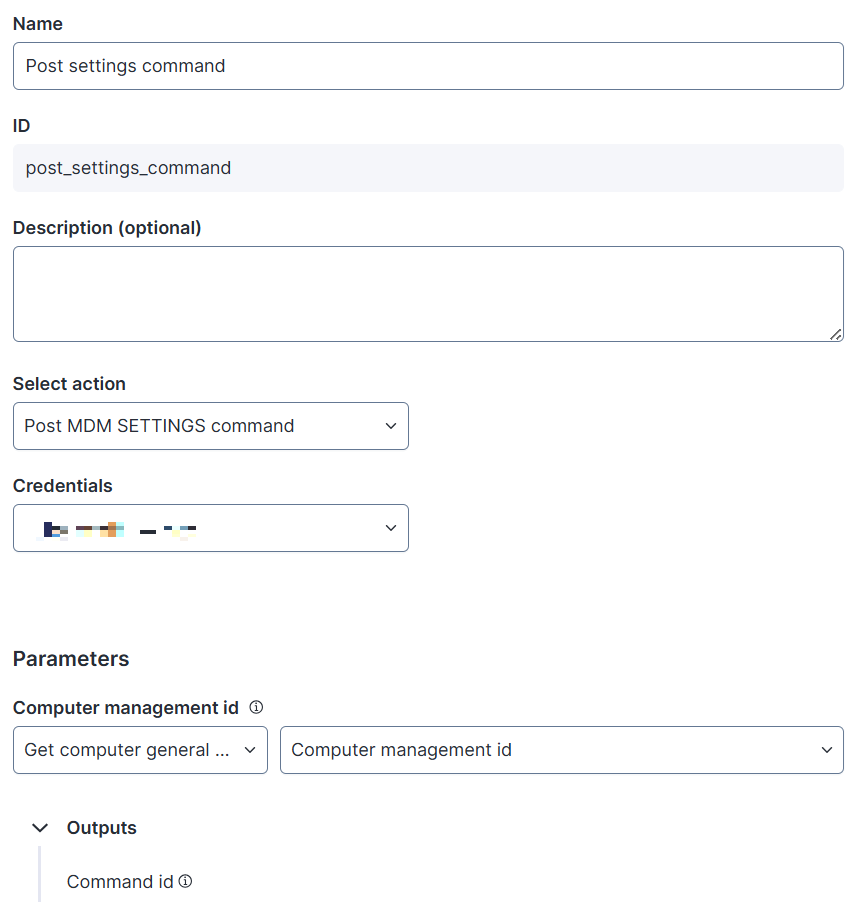The image size is (860, 902).
Task: Open the Select action dropdown
Action: [x=211, y=426]
